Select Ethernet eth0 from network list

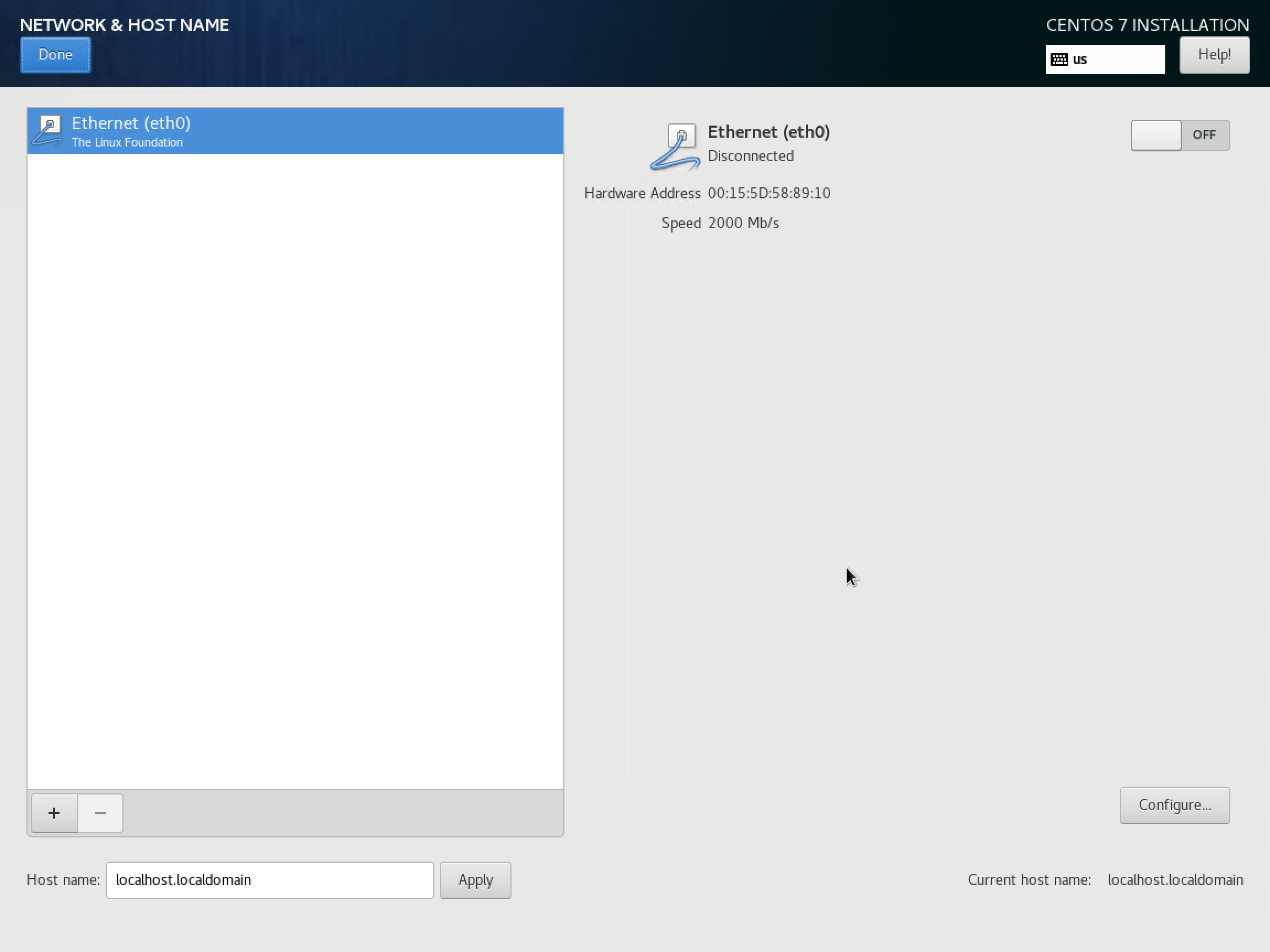click(296, 130)
